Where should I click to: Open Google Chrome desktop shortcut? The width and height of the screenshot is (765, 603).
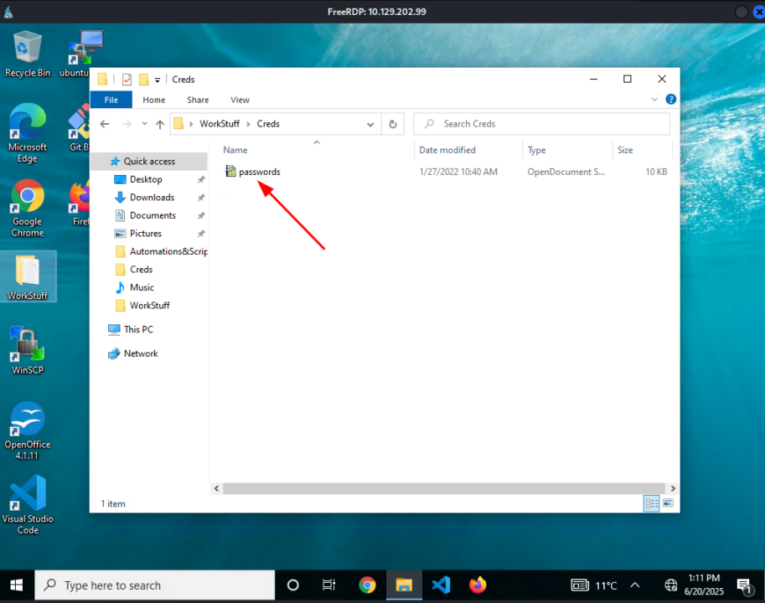(27, 207)
